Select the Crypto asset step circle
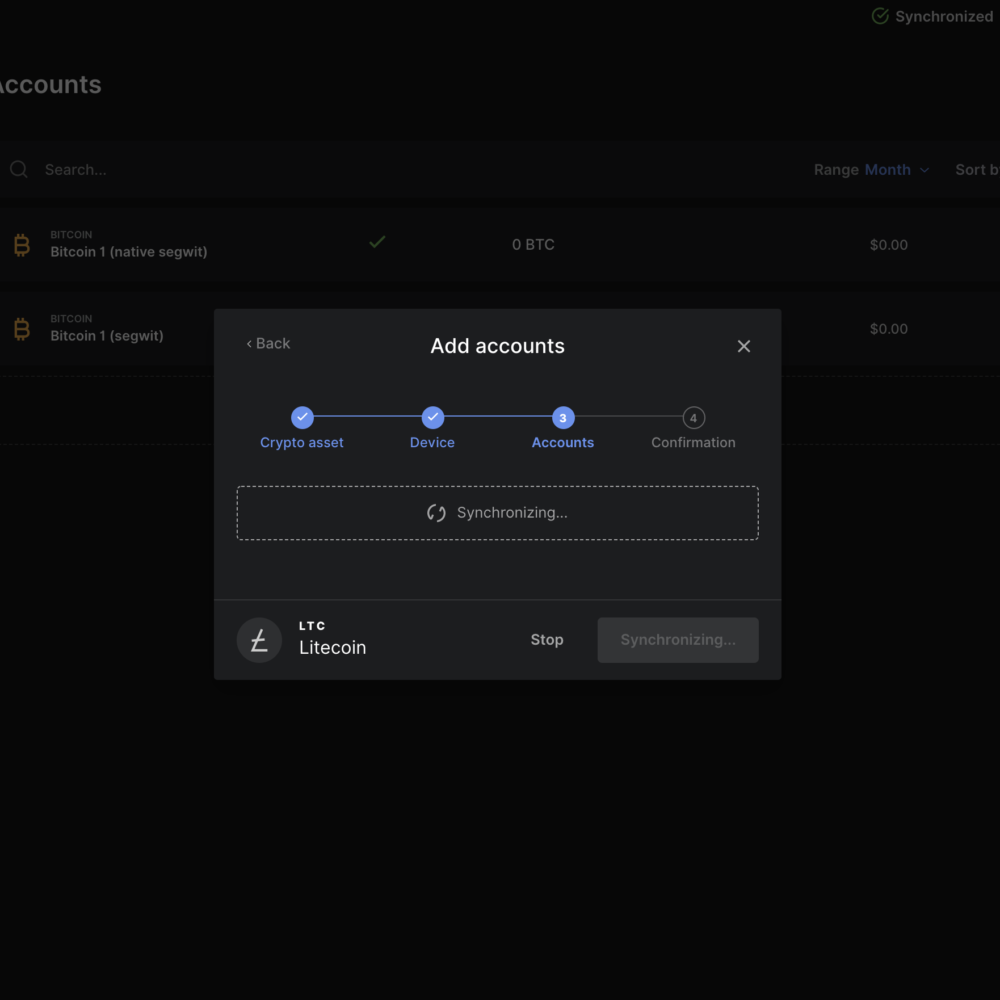Image resolution: width=1000 pixels, height=1000 pixels. [x=302, y=418]
